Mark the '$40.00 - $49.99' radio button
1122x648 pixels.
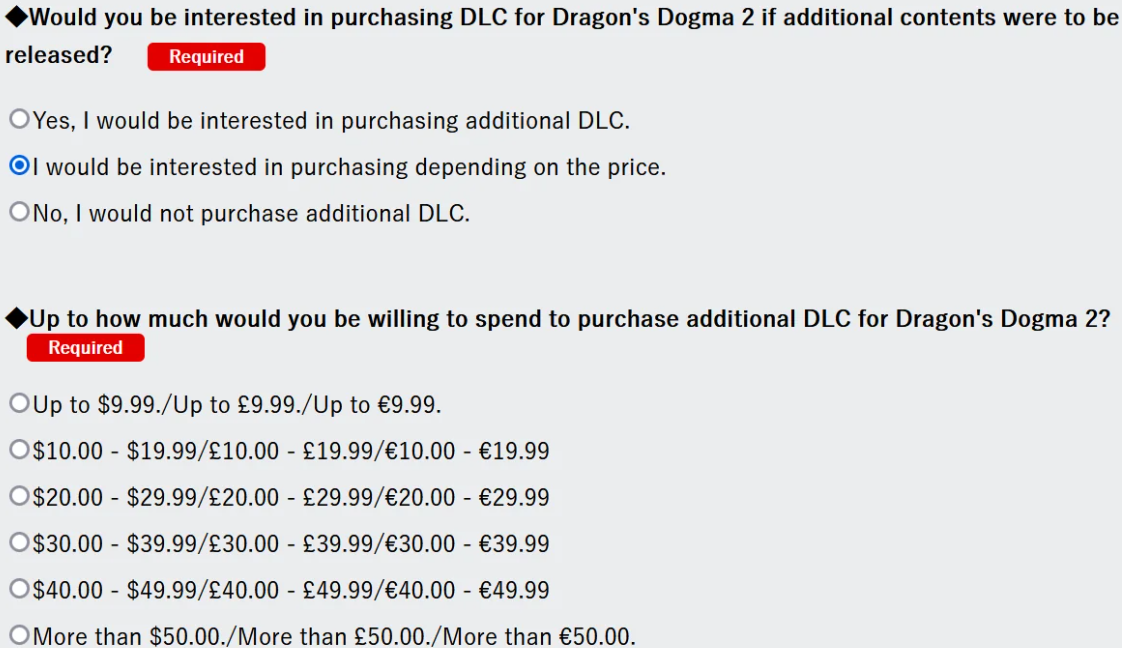point(19,588)
